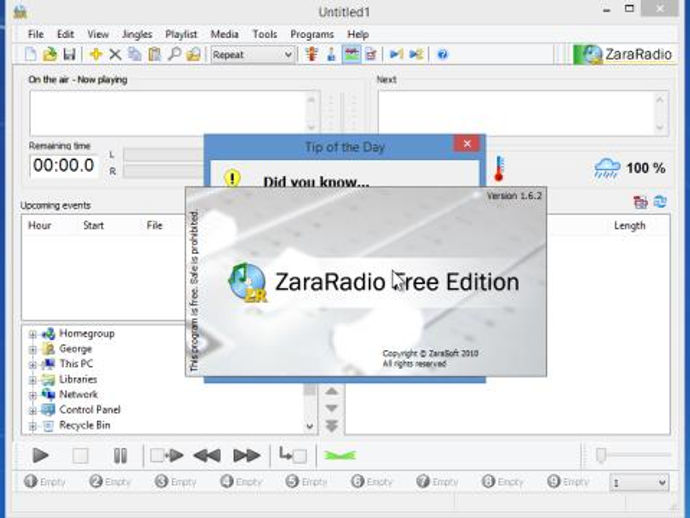Click the traffic light toolbar icon
Viewport: 690px width, 518px height.
click(x=312, y=55)
